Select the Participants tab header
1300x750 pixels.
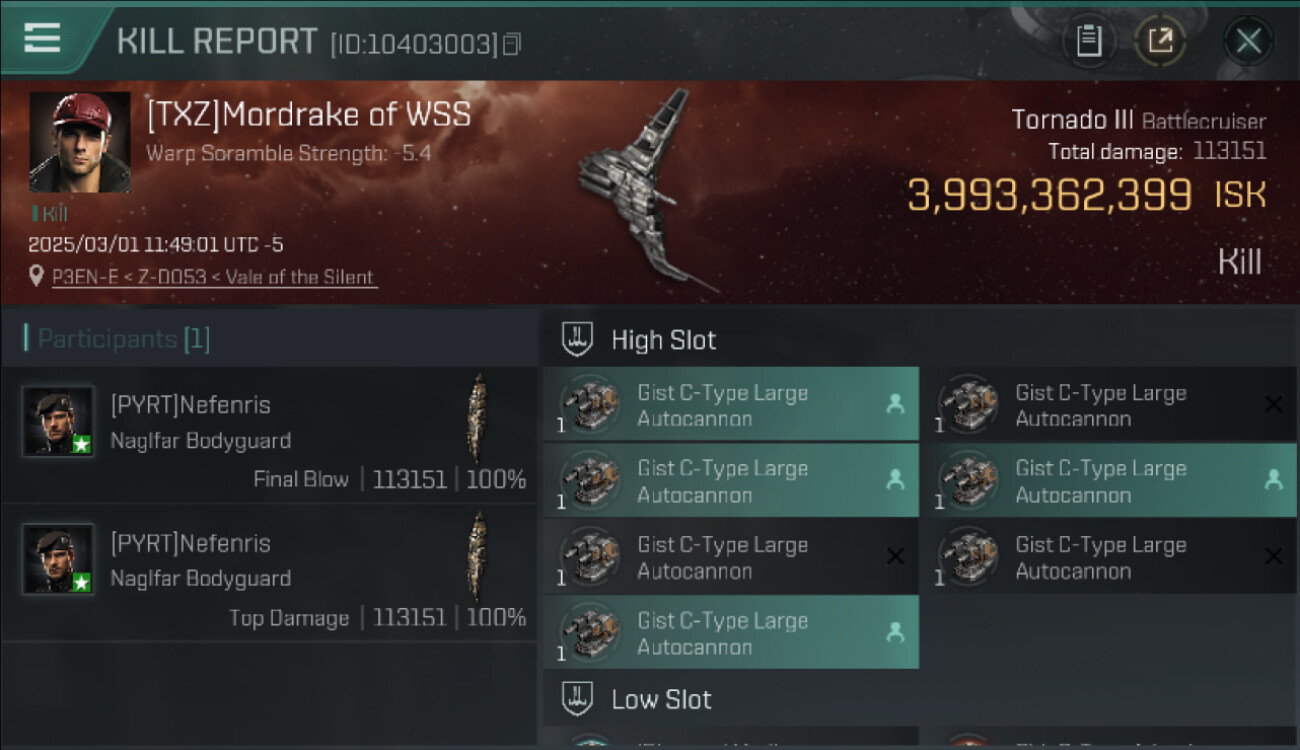(x=118, y=339)
